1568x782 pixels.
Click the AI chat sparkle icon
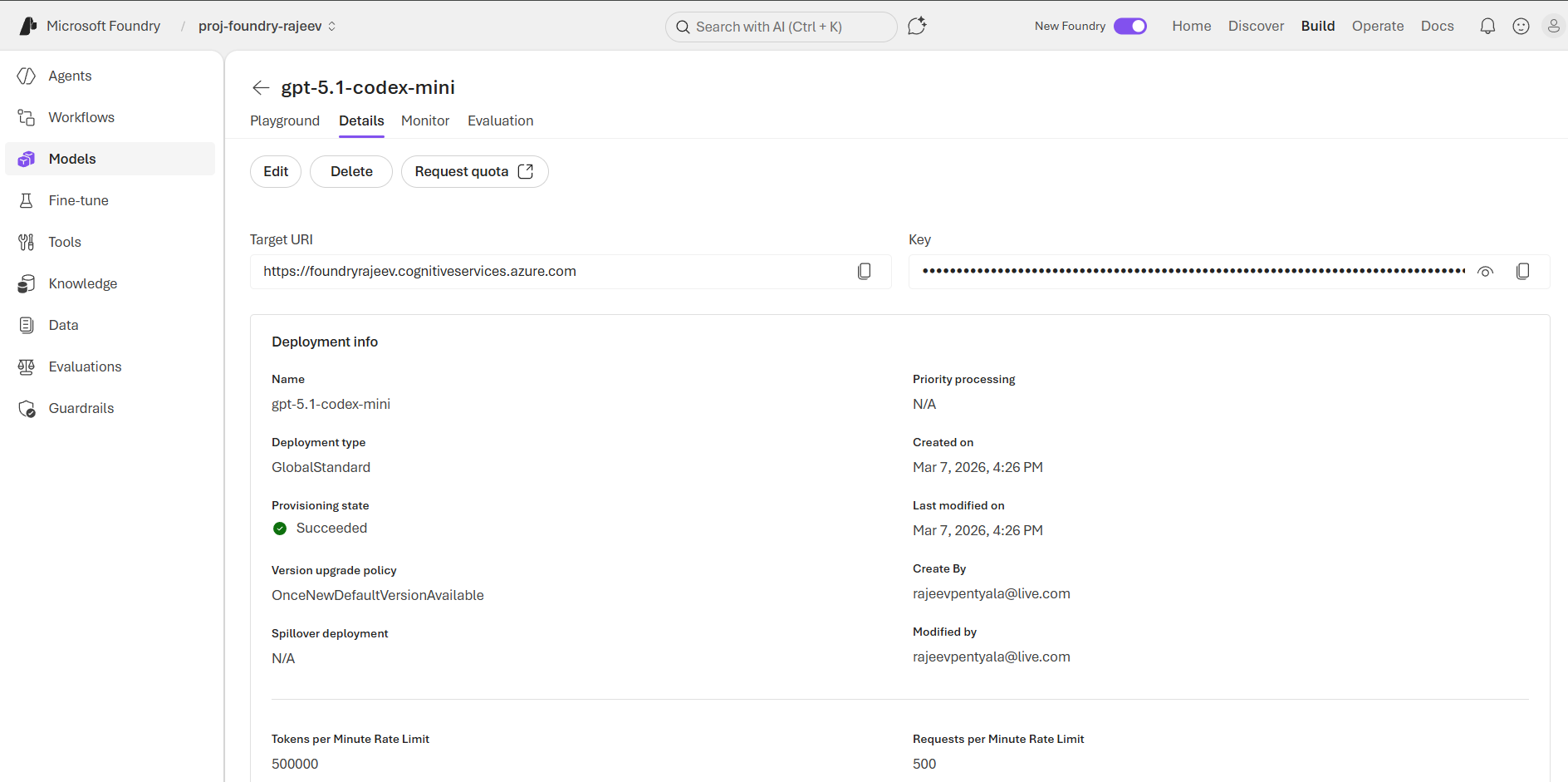917,27
